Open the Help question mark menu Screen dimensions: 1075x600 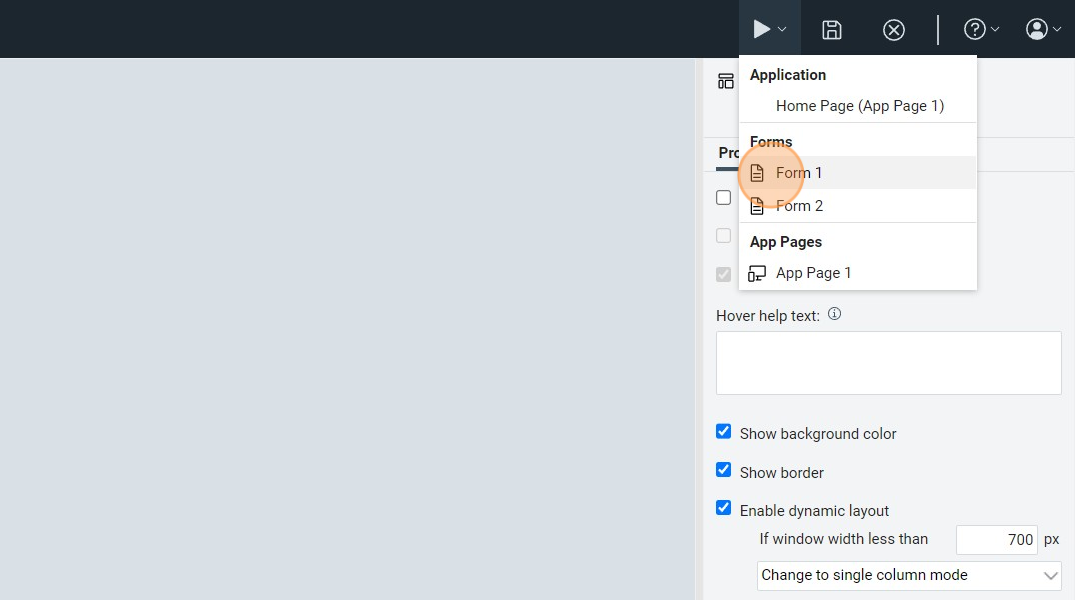coord(980,29)
